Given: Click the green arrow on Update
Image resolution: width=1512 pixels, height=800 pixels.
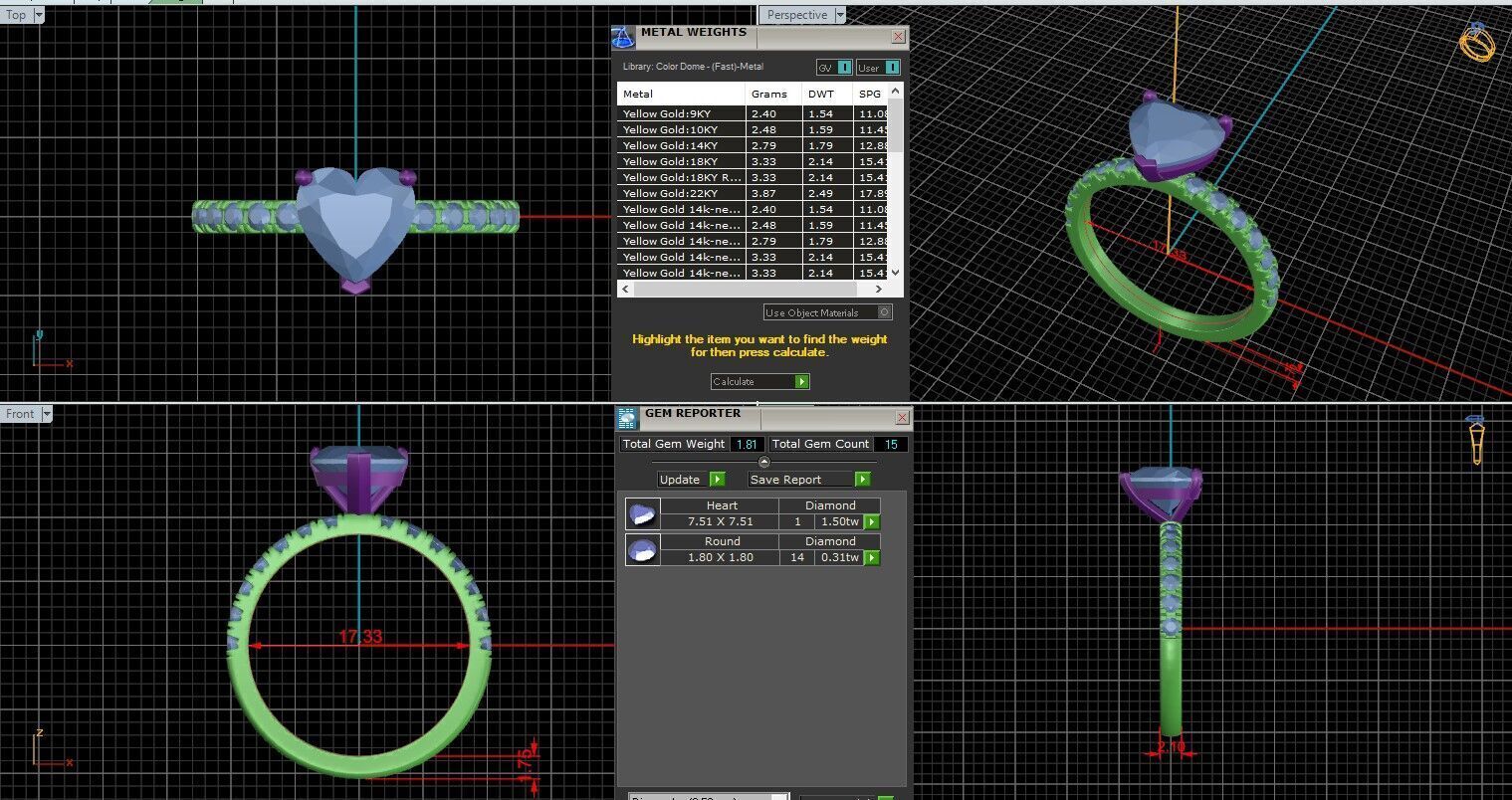Looking at the screenshot, I should click(718, 480).
